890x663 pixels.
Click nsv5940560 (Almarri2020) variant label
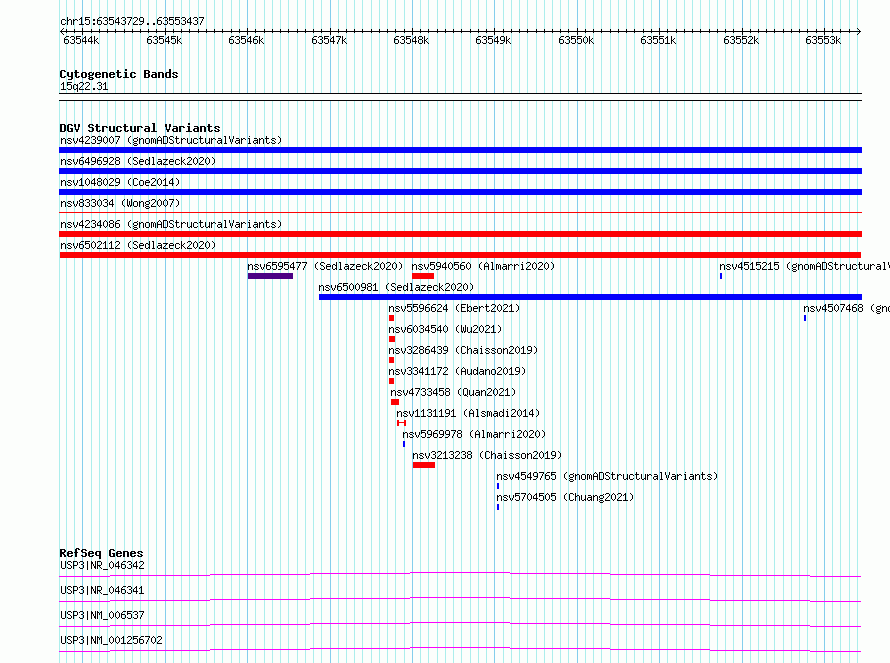(x=483, y=266)
